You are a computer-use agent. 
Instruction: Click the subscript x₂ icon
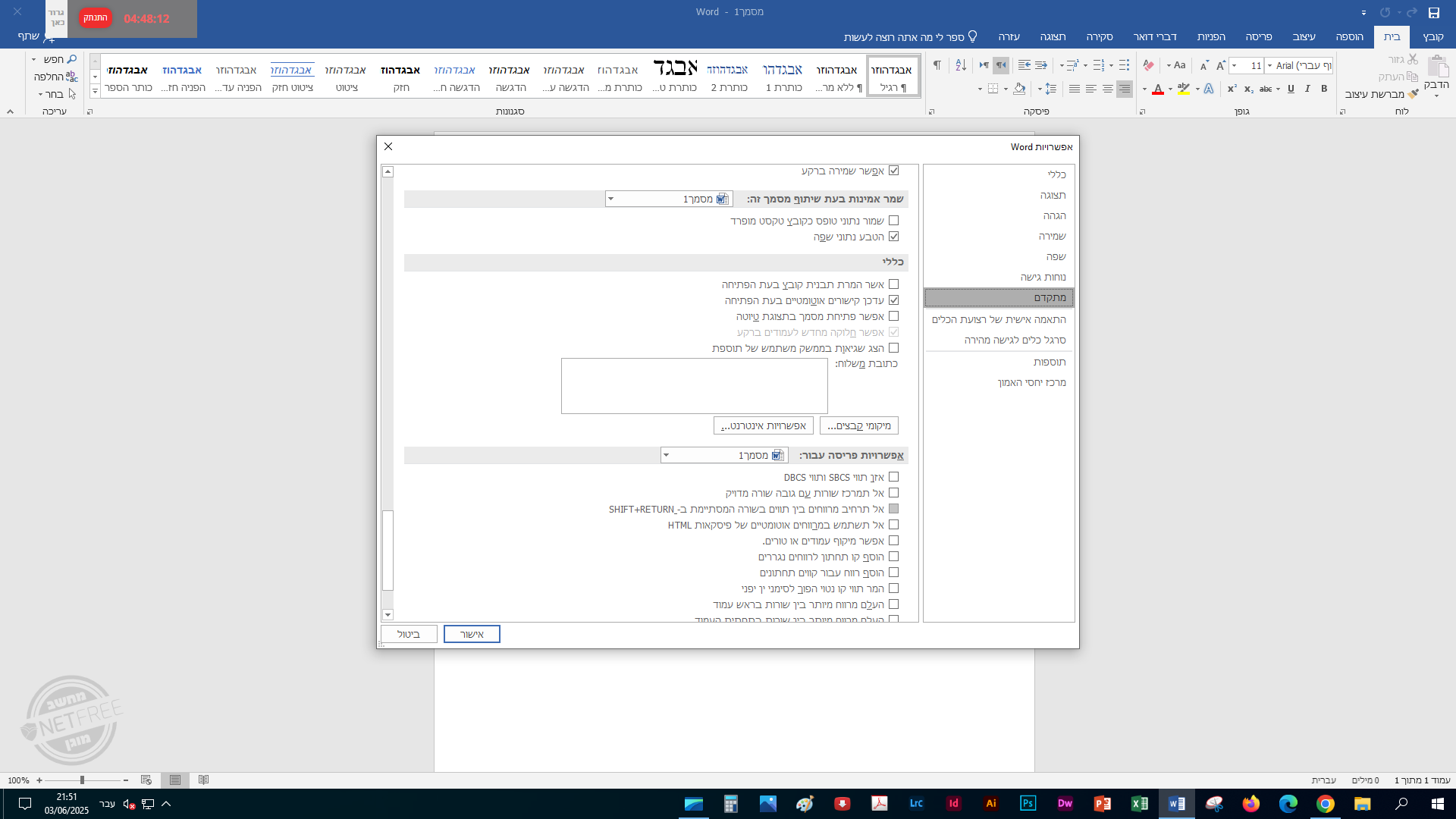tap(1248, 89)
